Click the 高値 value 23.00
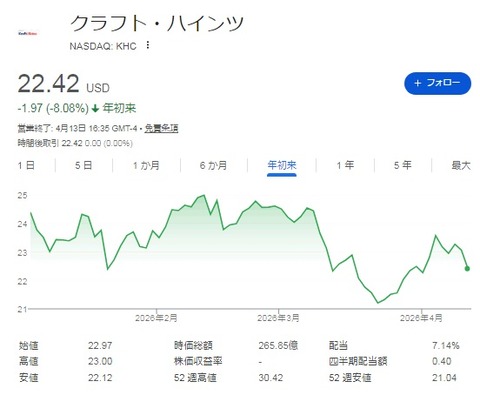This screenshot has height=395, width=480. click(x=100, y=361)
